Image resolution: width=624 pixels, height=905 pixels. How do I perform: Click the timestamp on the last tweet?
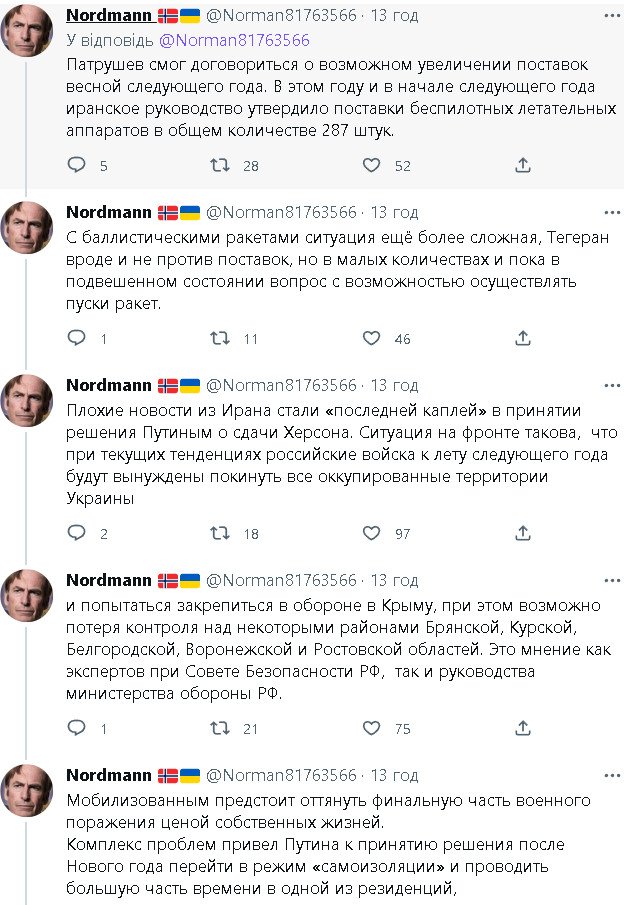(395, 775)
